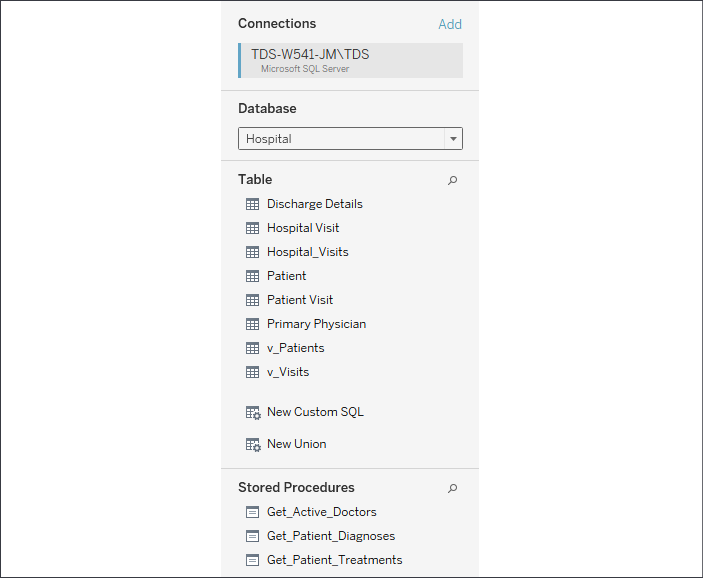Select the TDS-W541-JM\TDS SQL Server connection

tap(350, 61)
